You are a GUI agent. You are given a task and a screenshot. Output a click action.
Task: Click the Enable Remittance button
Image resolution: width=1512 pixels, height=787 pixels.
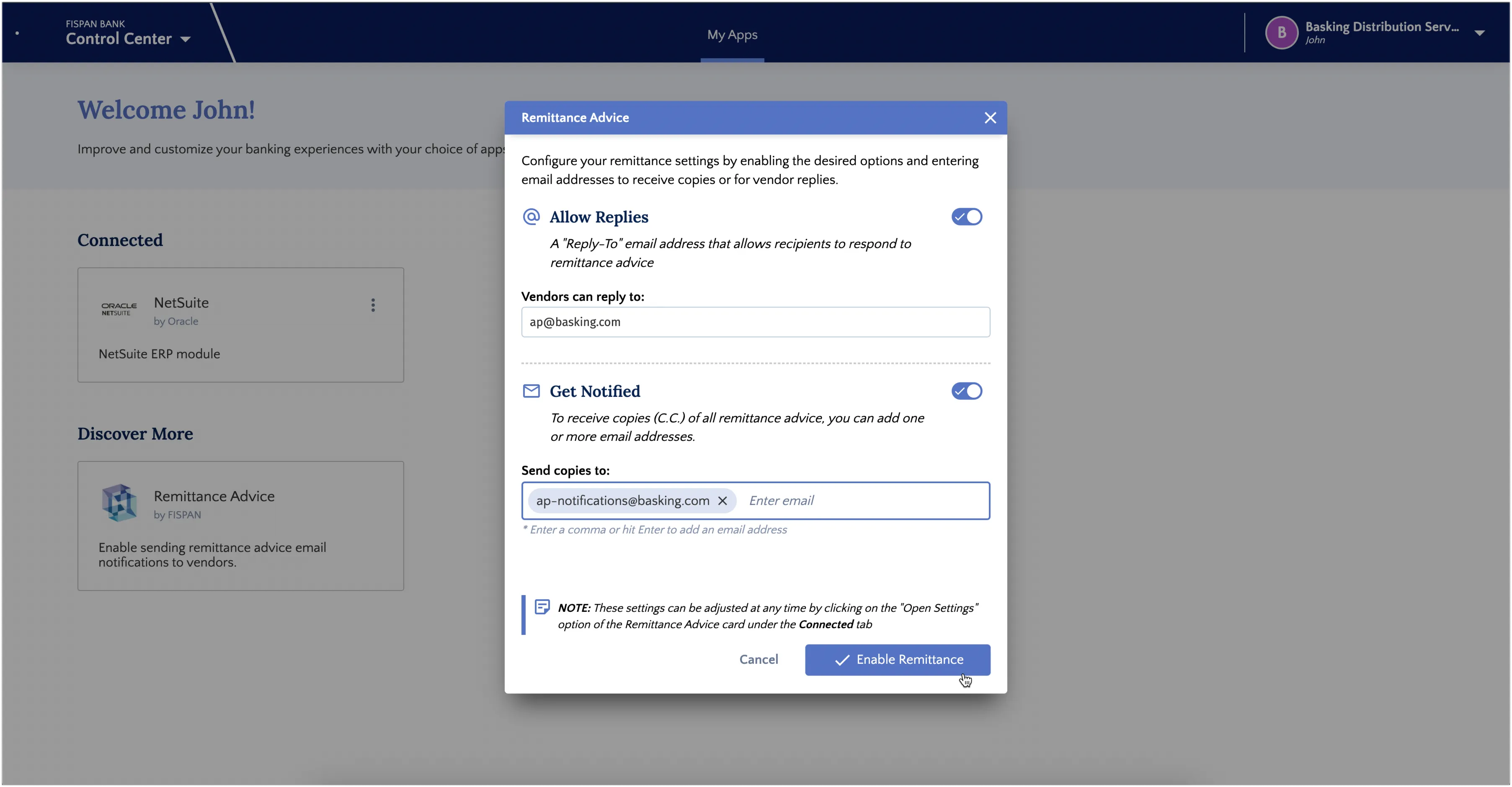(898, 660)
